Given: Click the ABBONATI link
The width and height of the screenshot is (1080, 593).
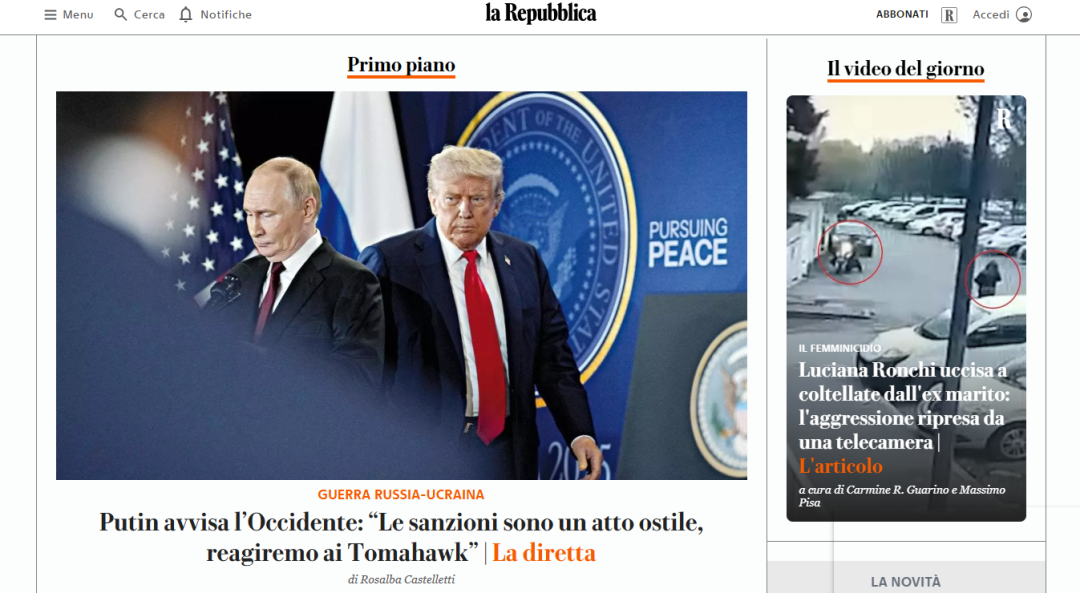Looking at the screenshot, I should (902, 14).
